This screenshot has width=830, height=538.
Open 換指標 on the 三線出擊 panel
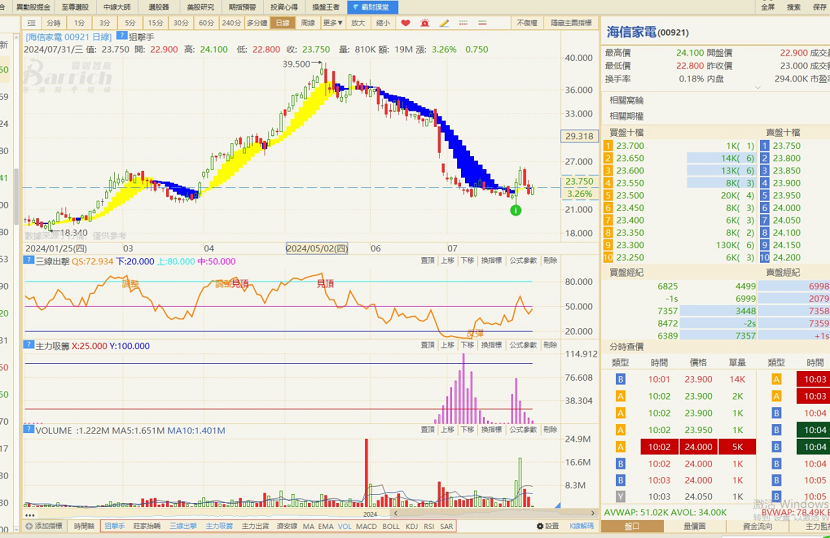pyautogui.click(x=491, y=260)
